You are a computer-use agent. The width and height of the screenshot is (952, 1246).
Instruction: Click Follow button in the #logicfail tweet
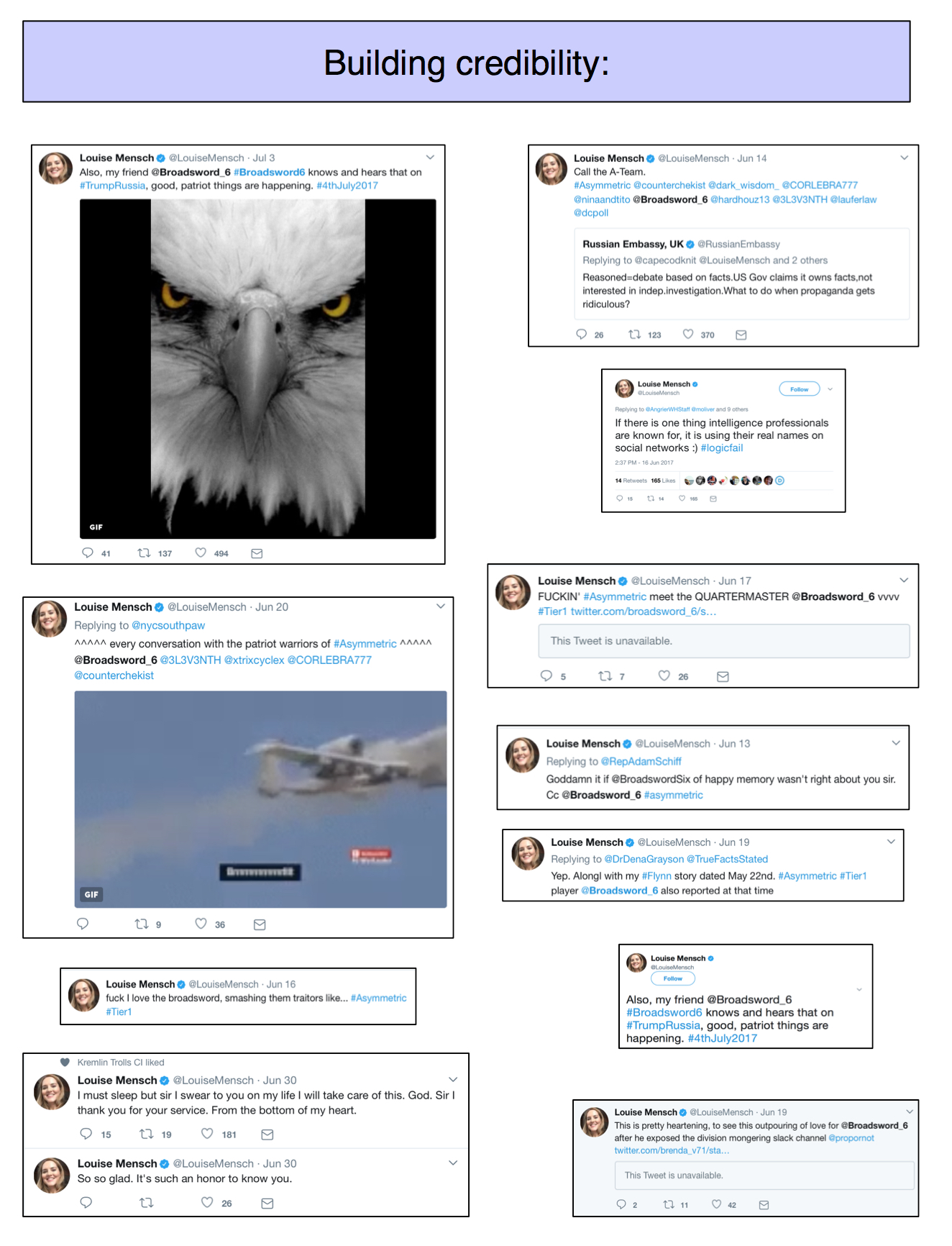(800, 389)
